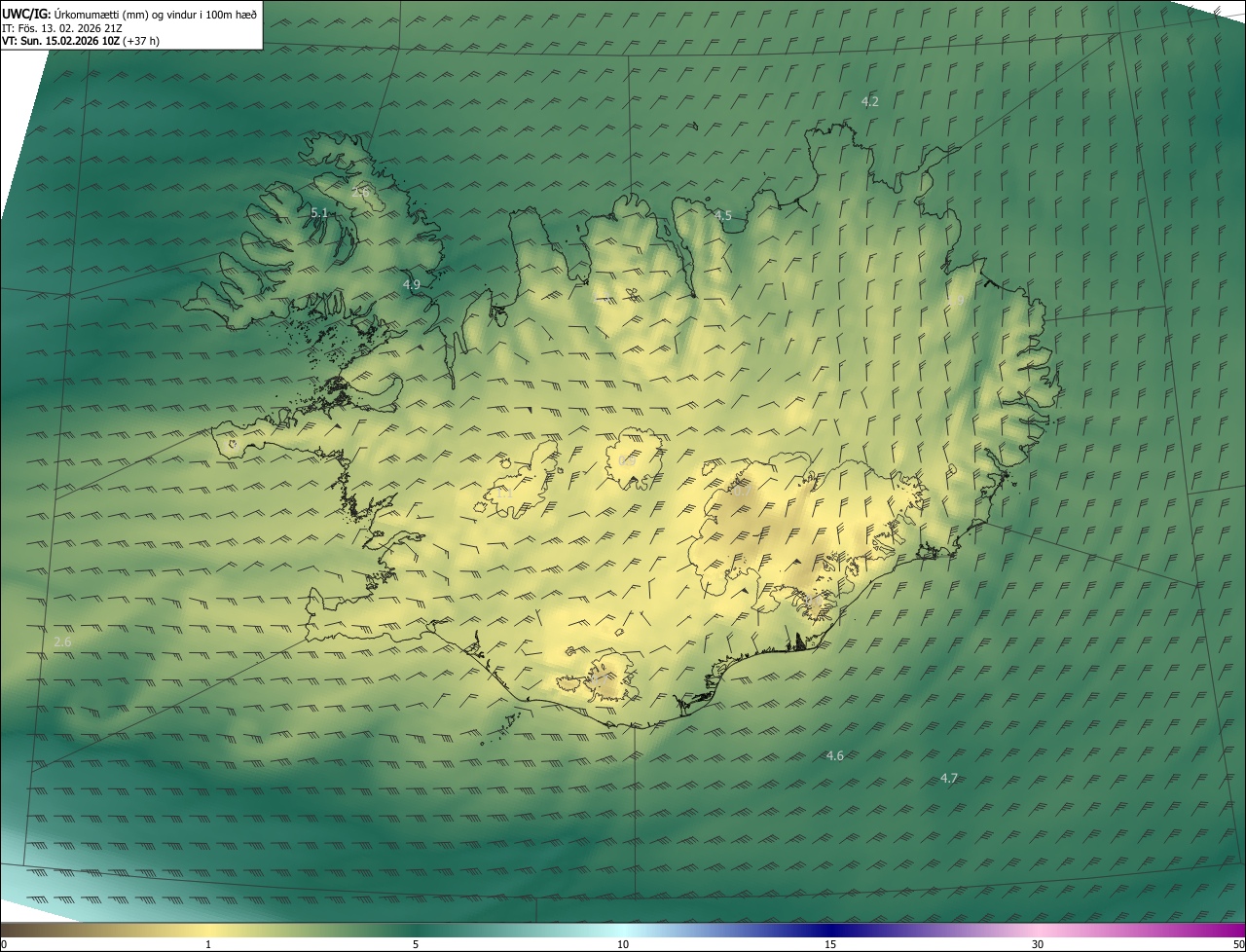1246x952 pixels.
Task: Click the faint 1.1 label on the western glacier
Action: click(504, 494)
